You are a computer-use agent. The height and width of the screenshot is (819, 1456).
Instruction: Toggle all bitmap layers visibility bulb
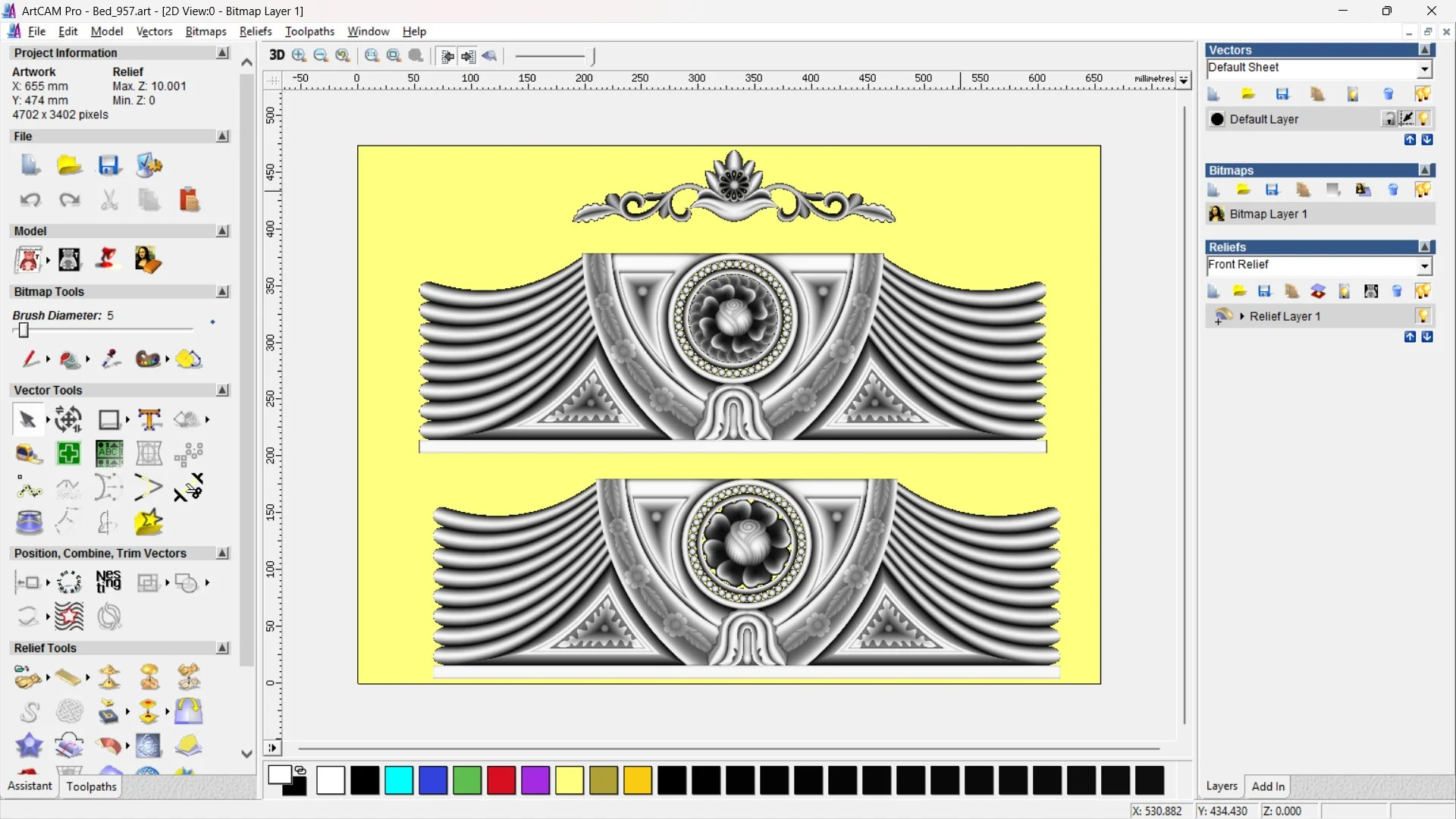1423,190
